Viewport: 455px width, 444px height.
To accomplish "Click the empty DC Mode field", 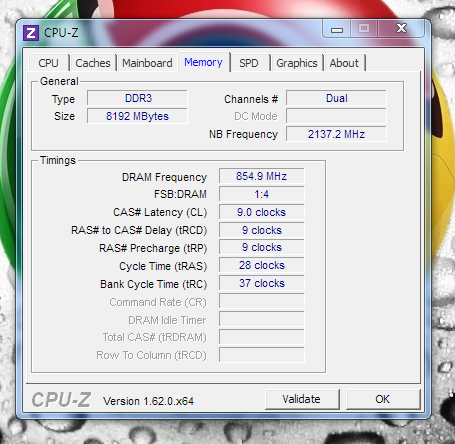I will 336,116.
